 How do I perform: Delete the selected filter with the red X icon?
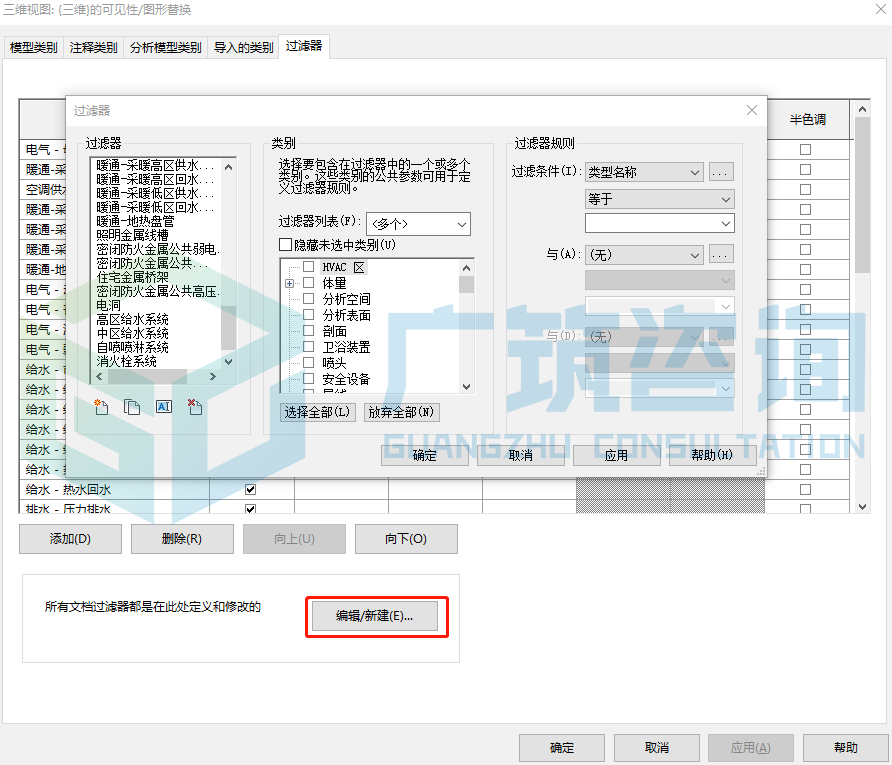pos(196,408)
